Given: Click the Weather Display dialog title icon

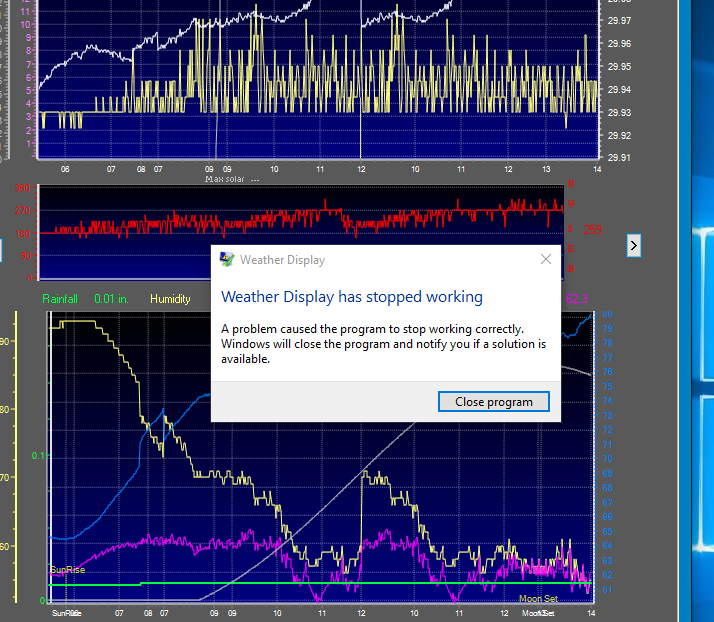Looking at the screenshot, I should (x=227, y=260).
